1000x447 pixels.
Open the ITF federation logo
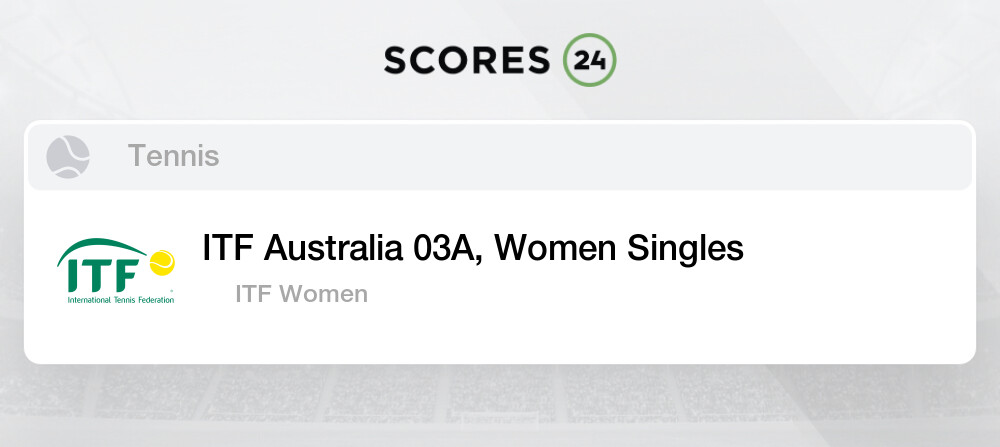[115, 270]
